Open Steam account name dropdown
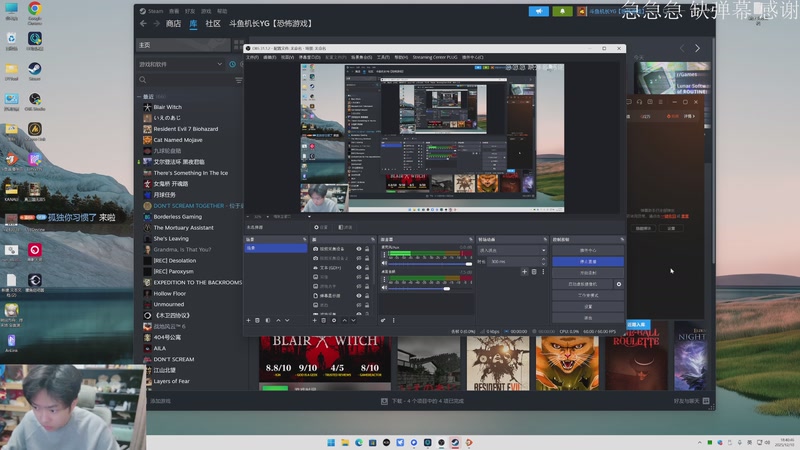 (x=607, y=12)
